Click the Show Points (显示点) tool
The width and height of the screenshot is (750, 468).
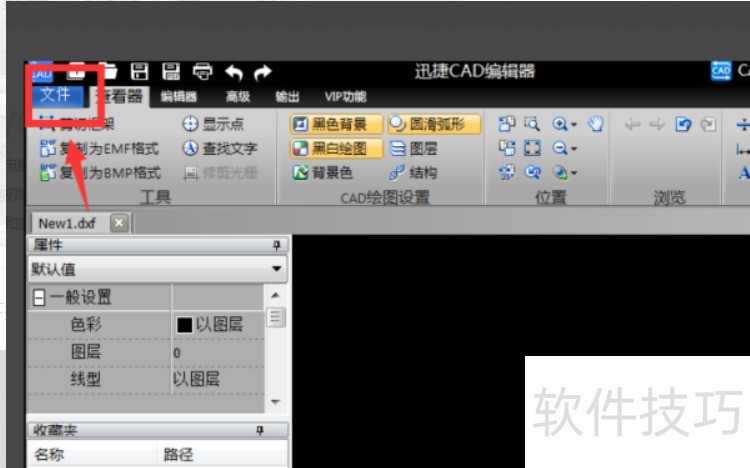point(213,124)
